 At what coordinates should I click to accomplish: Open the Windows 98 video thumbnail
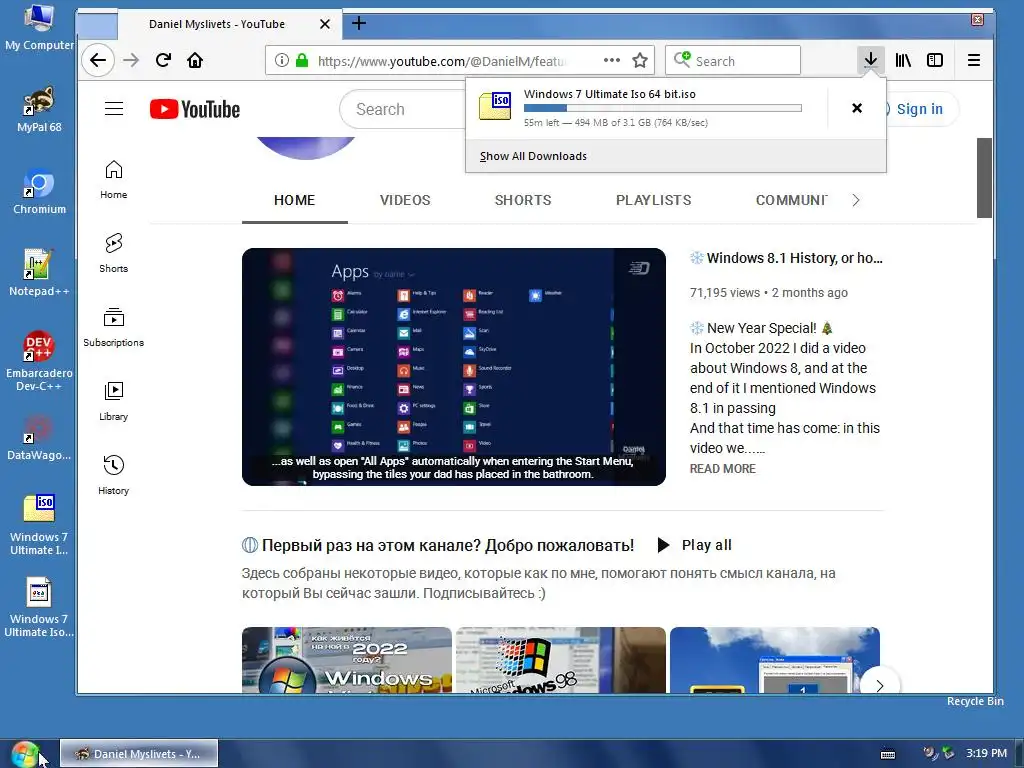click(561, 660)
